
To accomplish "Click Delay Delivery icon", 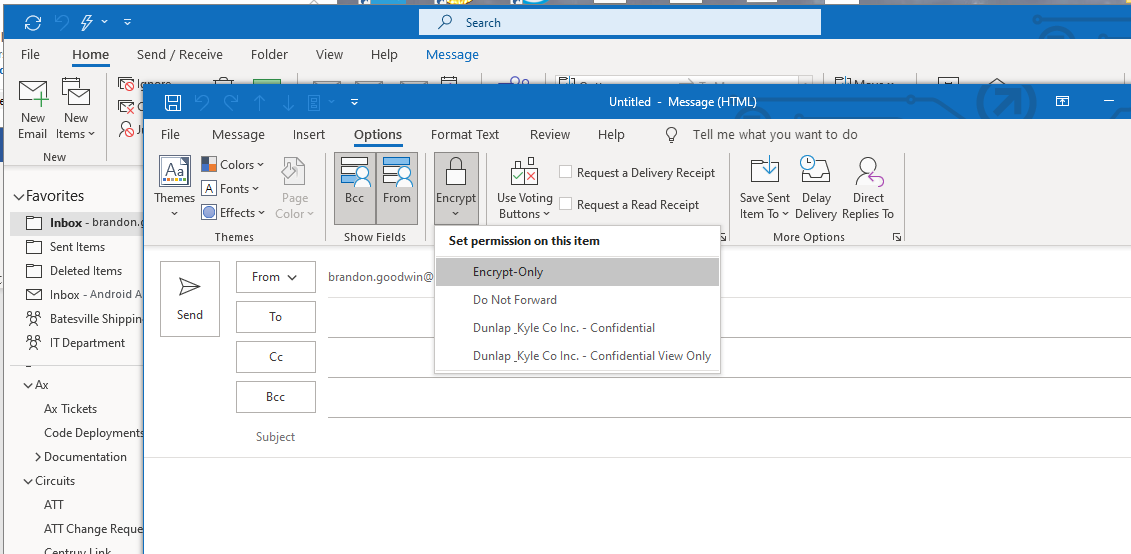I will (x=816, y=188).
